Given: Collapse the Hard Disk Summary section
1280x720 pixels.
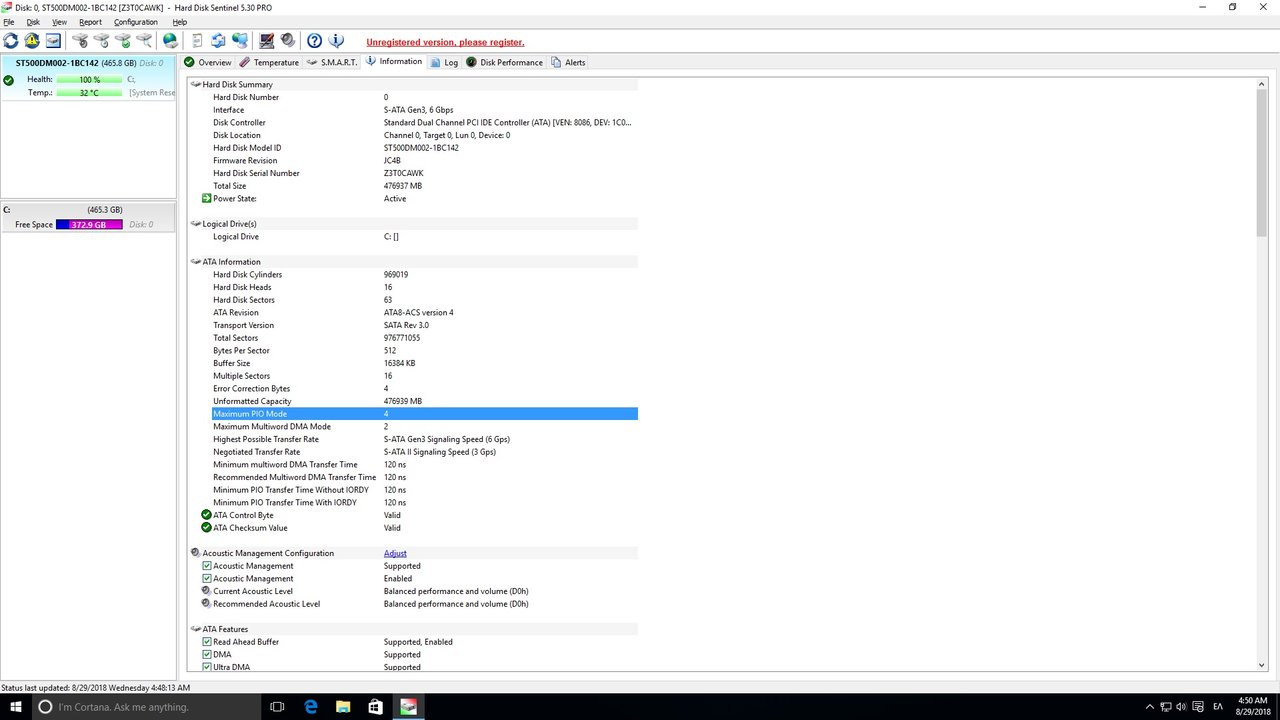Looking at the screenshot, I should click(195, 85).
